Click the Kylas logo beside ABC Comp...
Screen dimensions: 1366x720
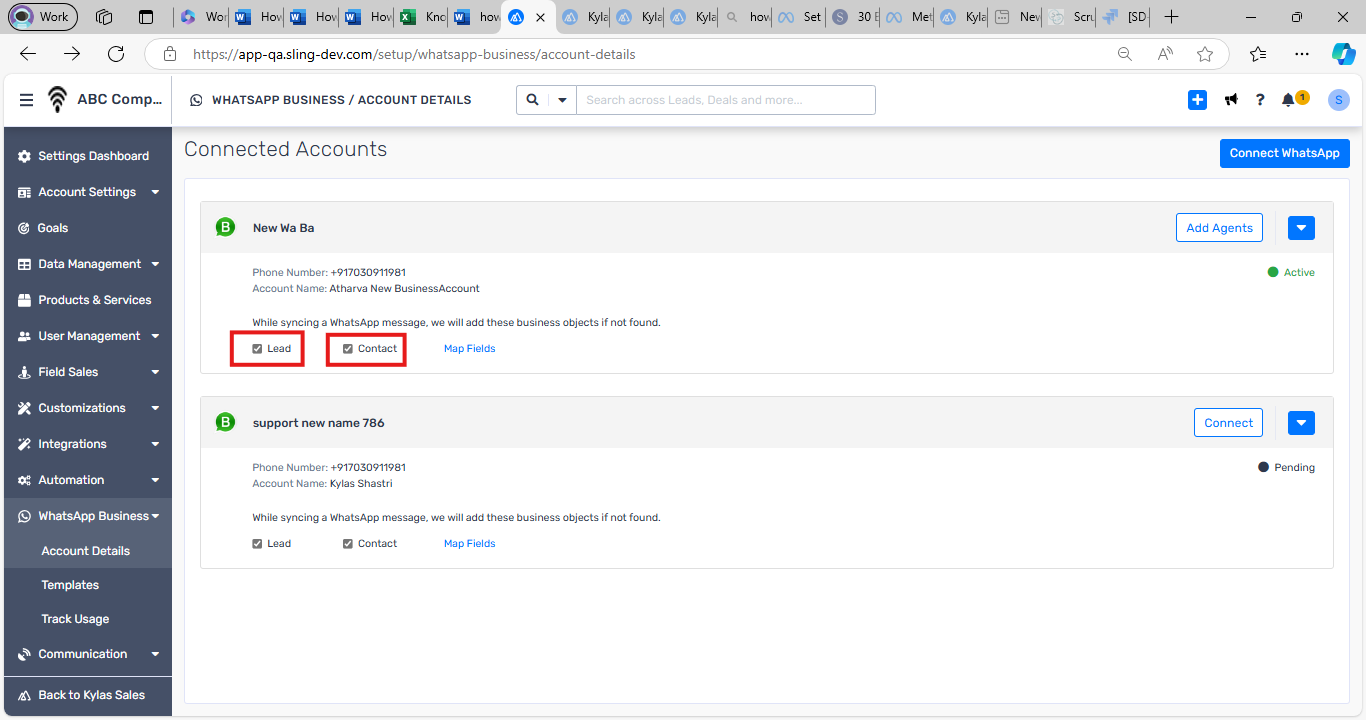pyautogui.click(x=58, y=100)
